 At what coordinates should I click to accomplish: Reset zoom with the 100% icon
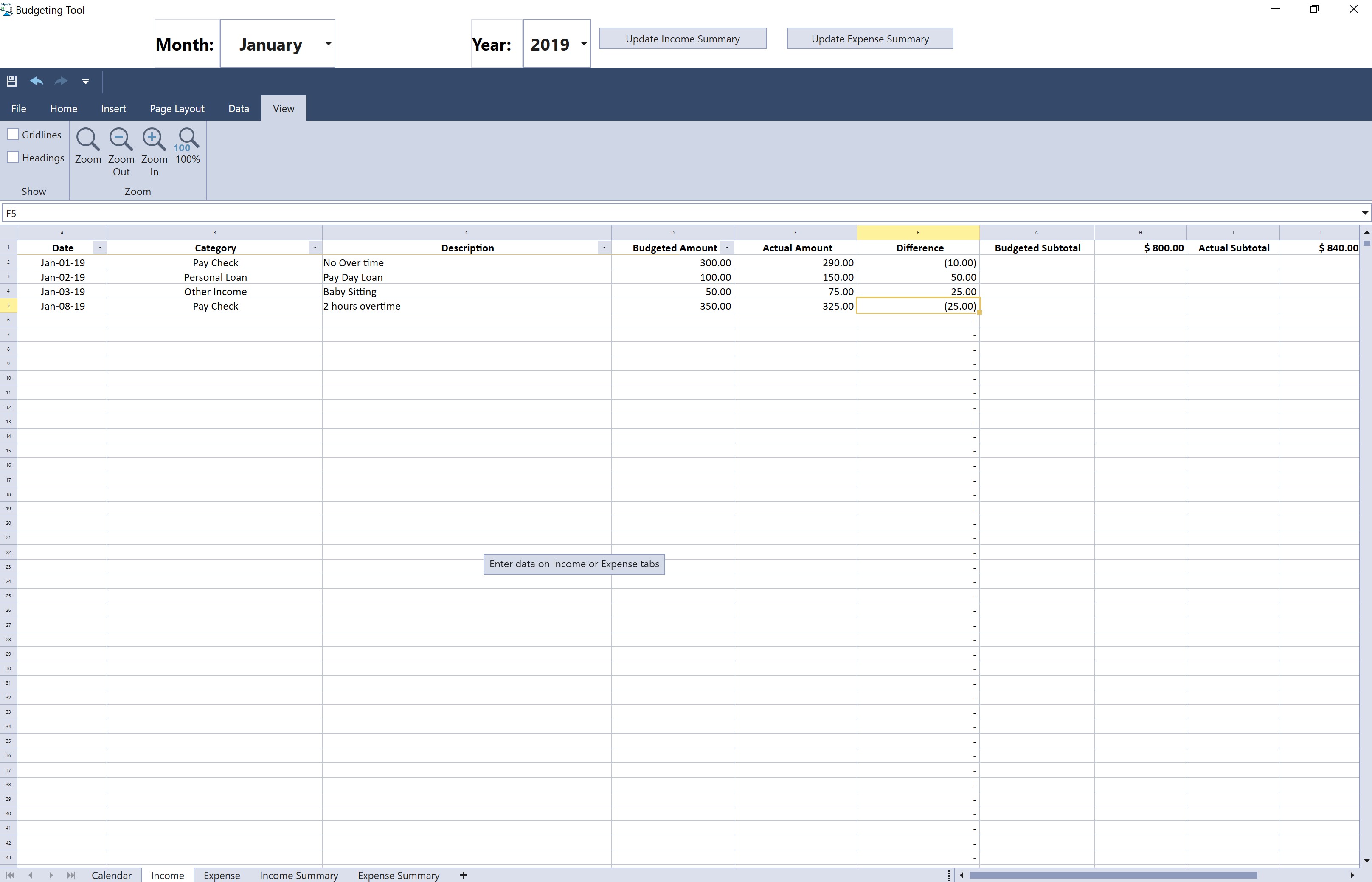tap(187, 140)
